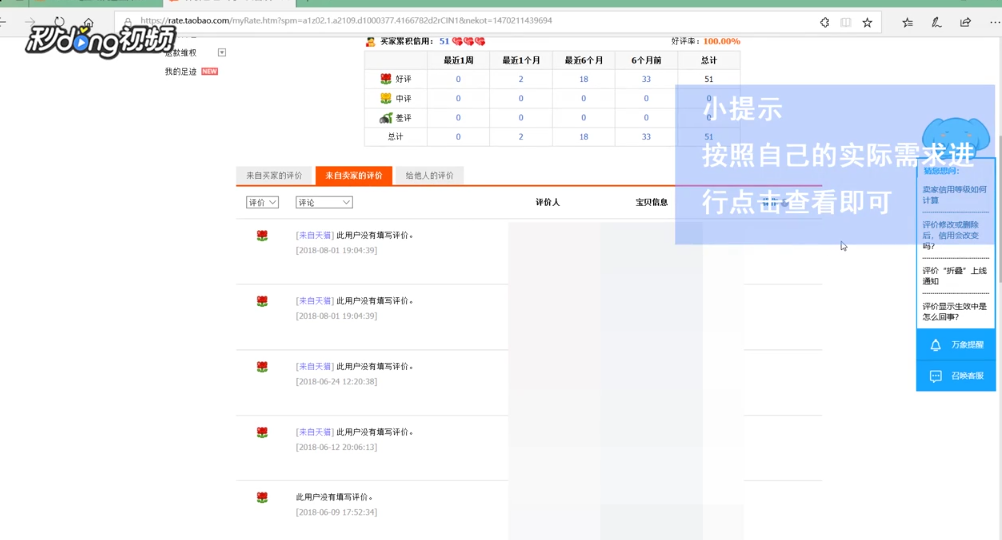The height and width of the screenshot is (540, 1002).
Task: Open 卖家信用等级如何计算 help link
Action: [x=954, y=195]
